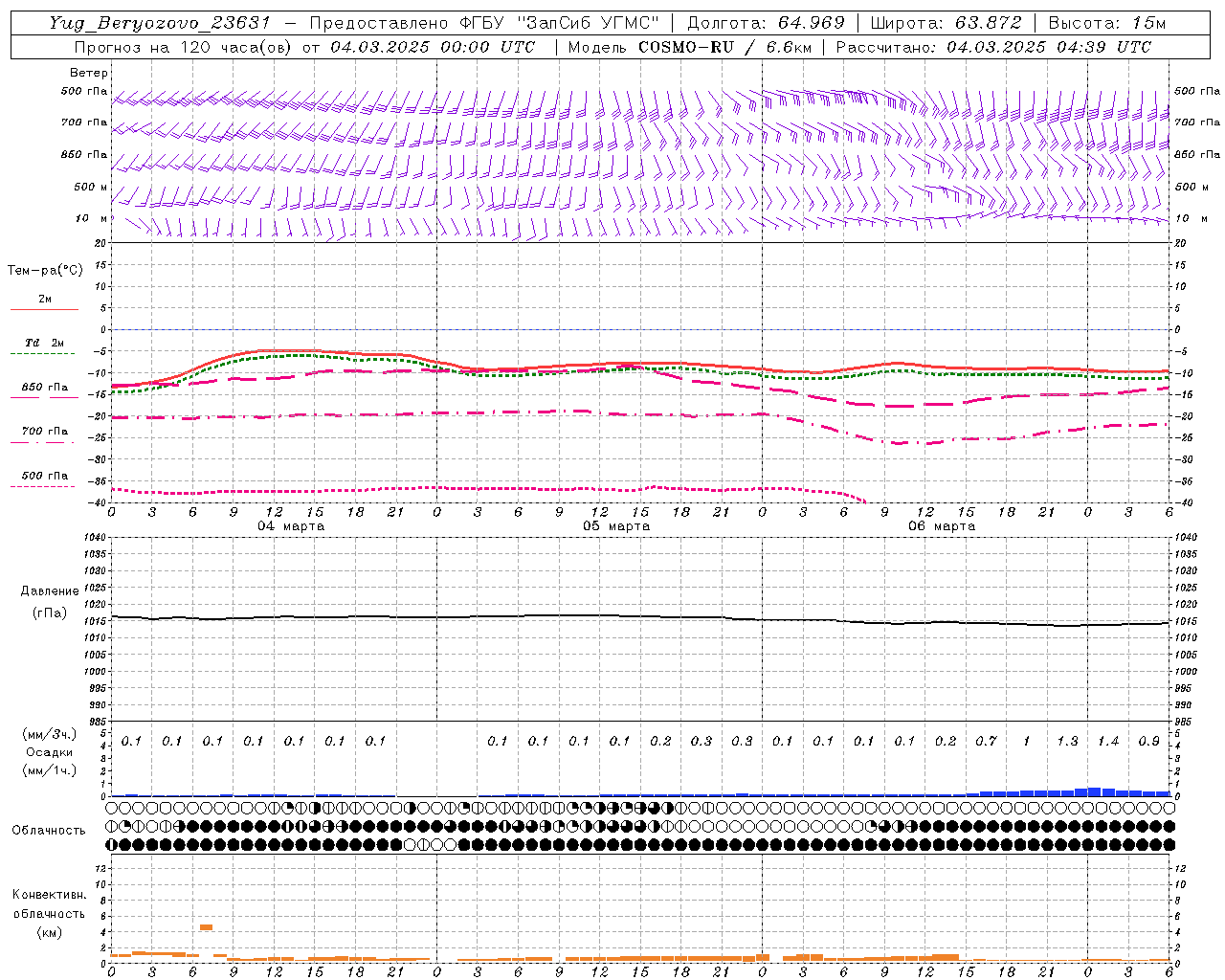This screenshot has height=980, width=1225.
Task: Click the precipitation value 1.3
Action: click(1067, 742)
